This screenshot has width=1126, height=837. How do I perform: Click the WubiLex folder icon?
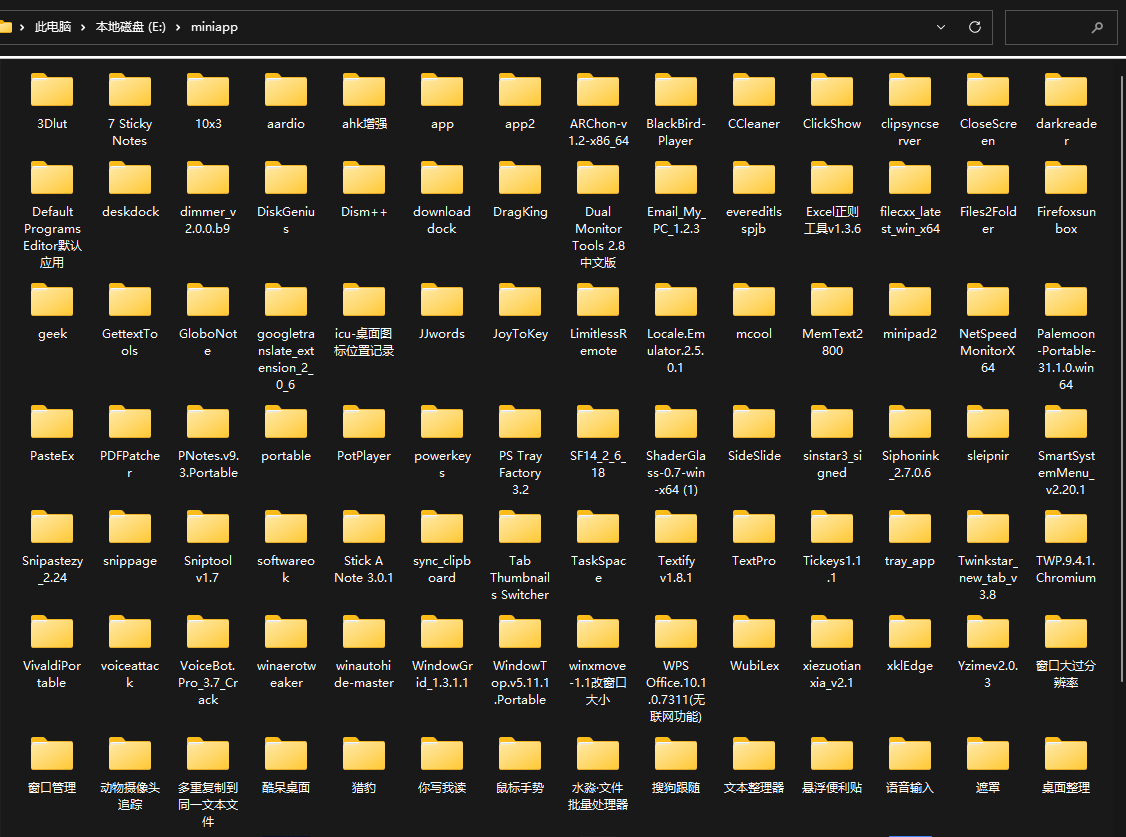point(754,633)
